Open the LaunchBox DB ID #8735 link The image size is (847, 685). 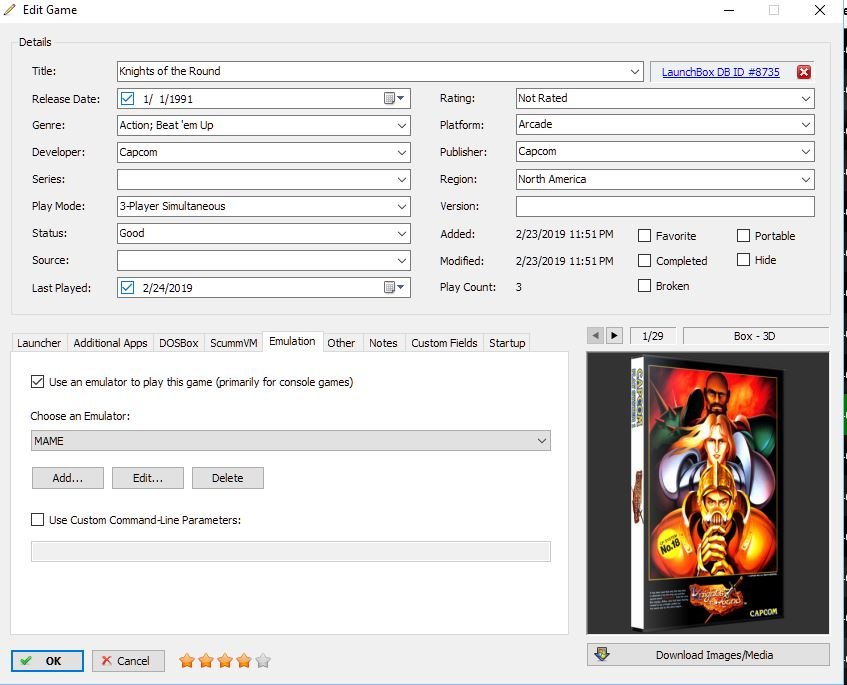click(721, 72)
